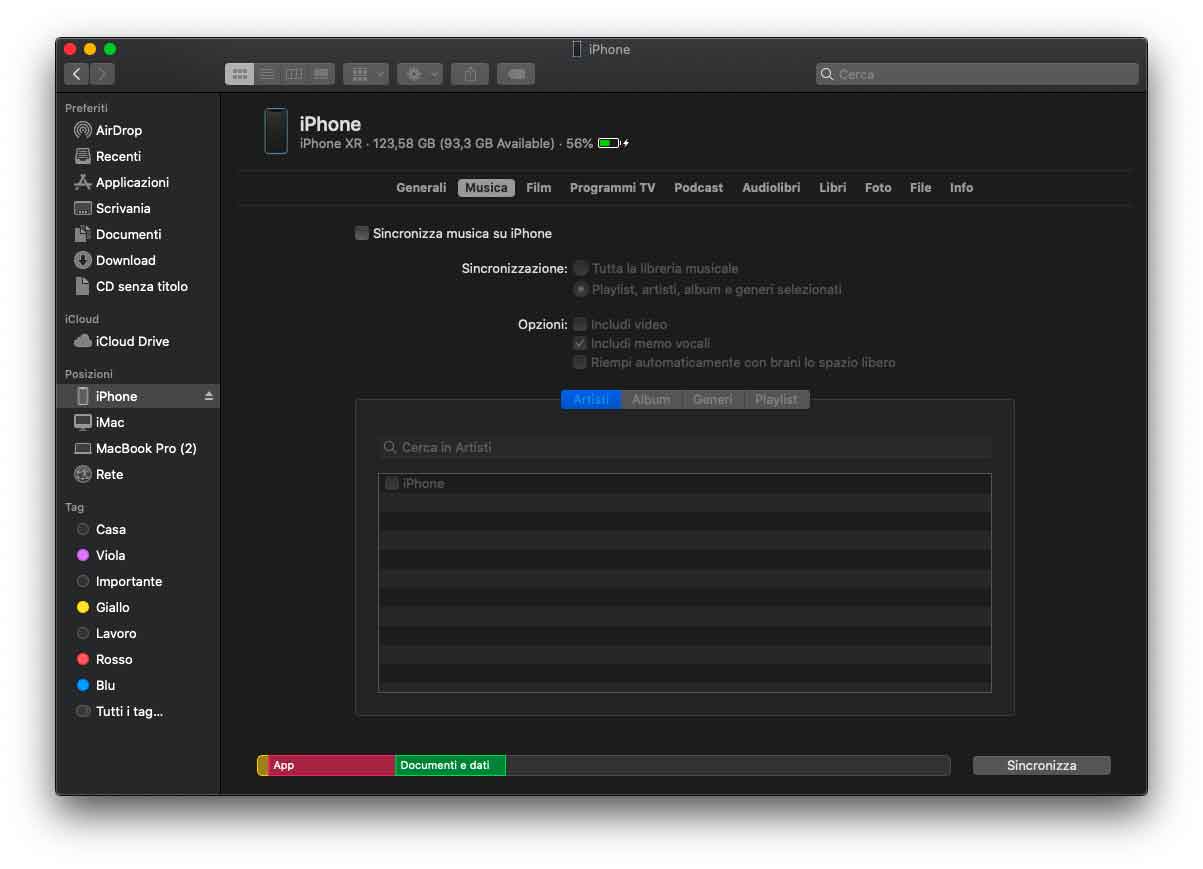Click the Documenti e dati storage segment
Viewport: 1203px width, 869px height.
point(450,765)
